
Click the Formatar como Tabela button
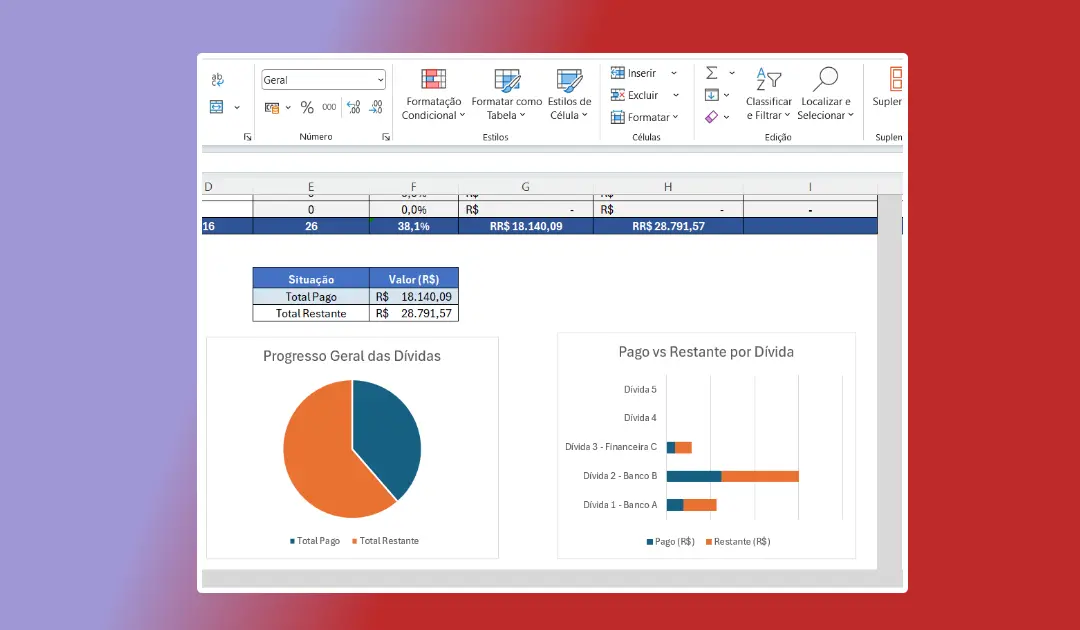coord(507,95)
